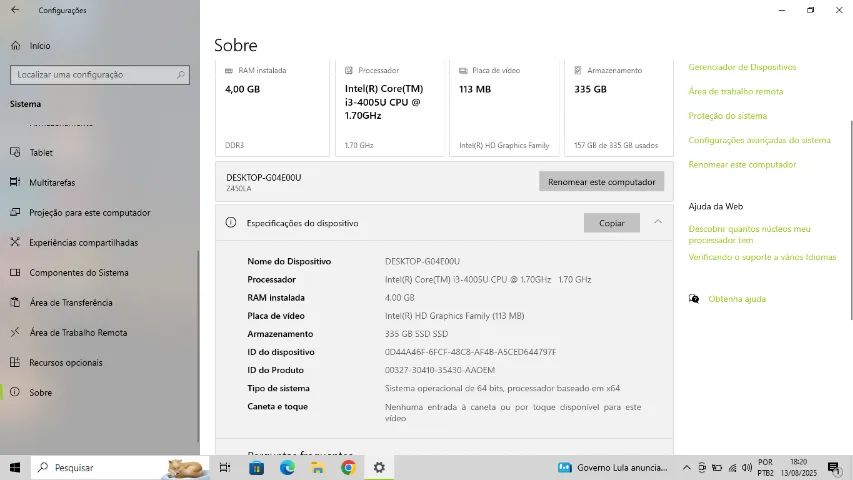Image resolution: width=853 pixels, height=480 pixels.
Task: Show hidden system tray icons
Action: (x=687, y=467)
